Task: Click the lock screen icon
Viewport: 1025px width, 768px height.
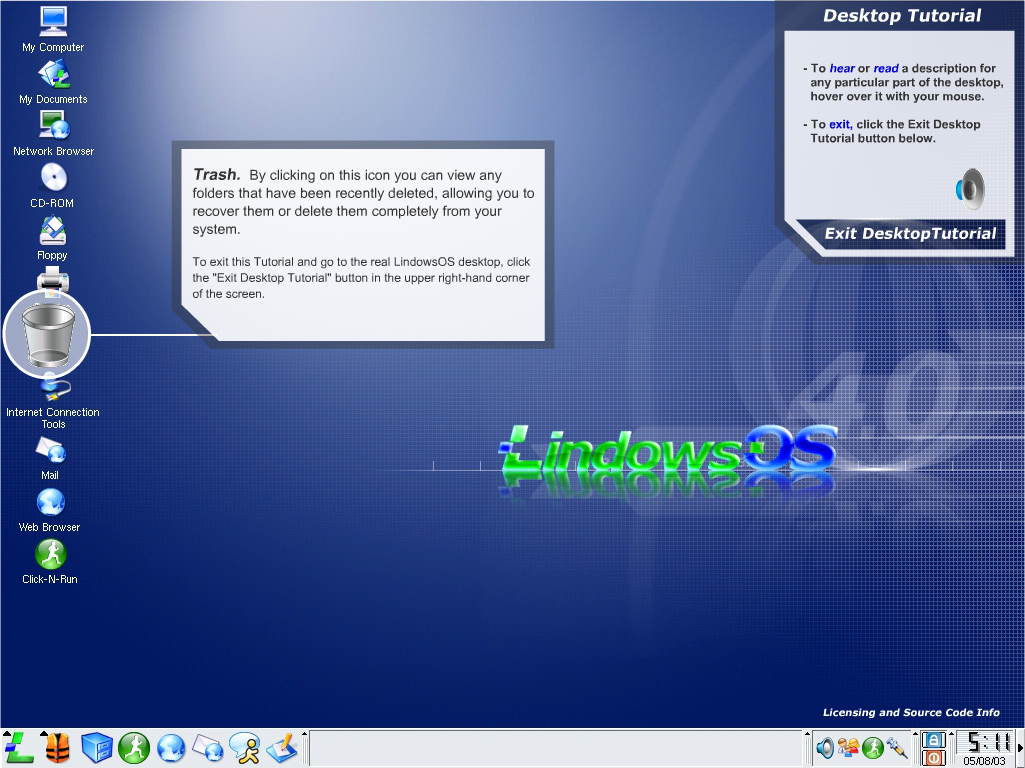Action: (x=933, y=740)
